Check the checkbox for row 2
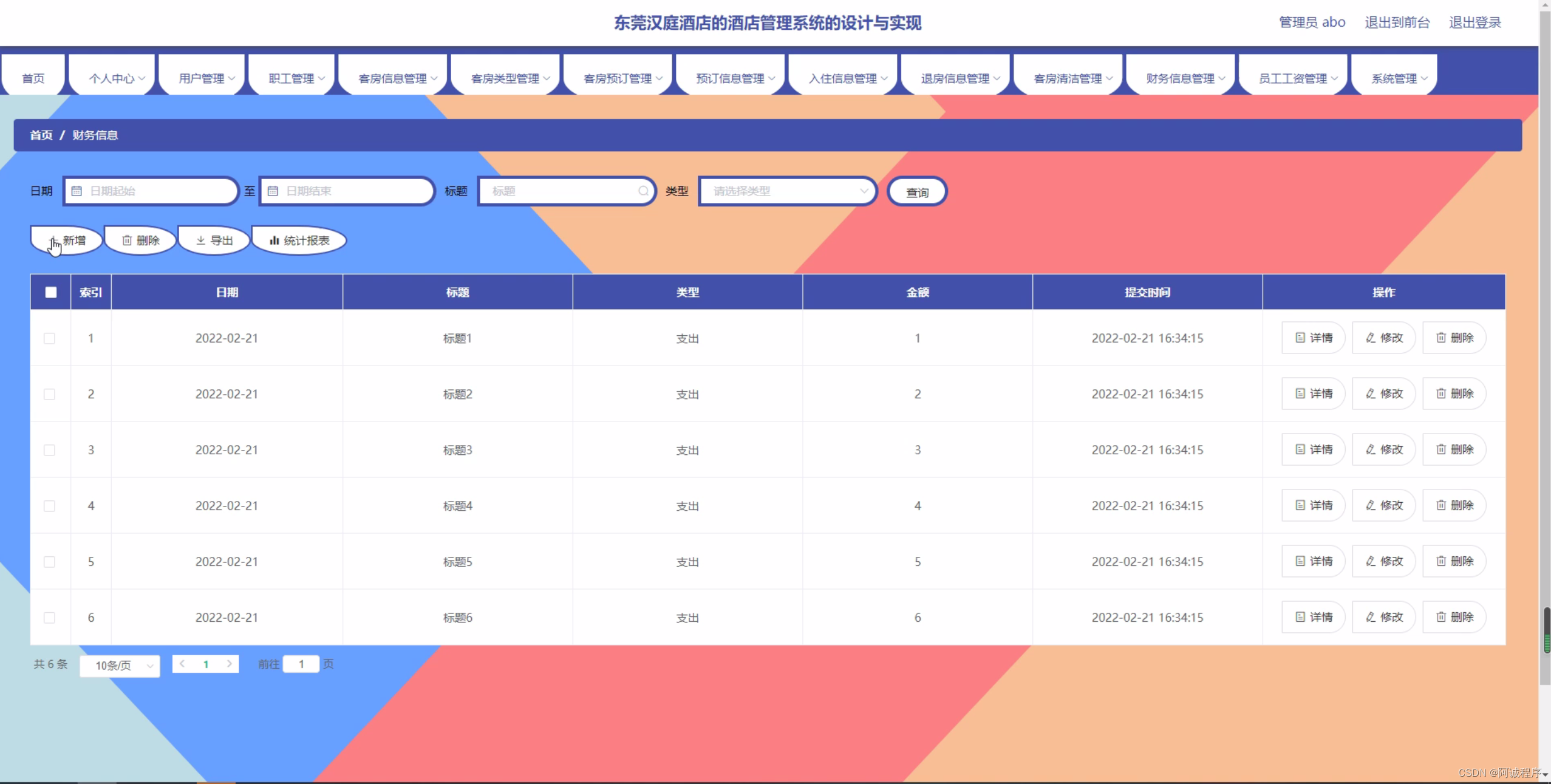1551x784 pixels. [x=50, y=394]
